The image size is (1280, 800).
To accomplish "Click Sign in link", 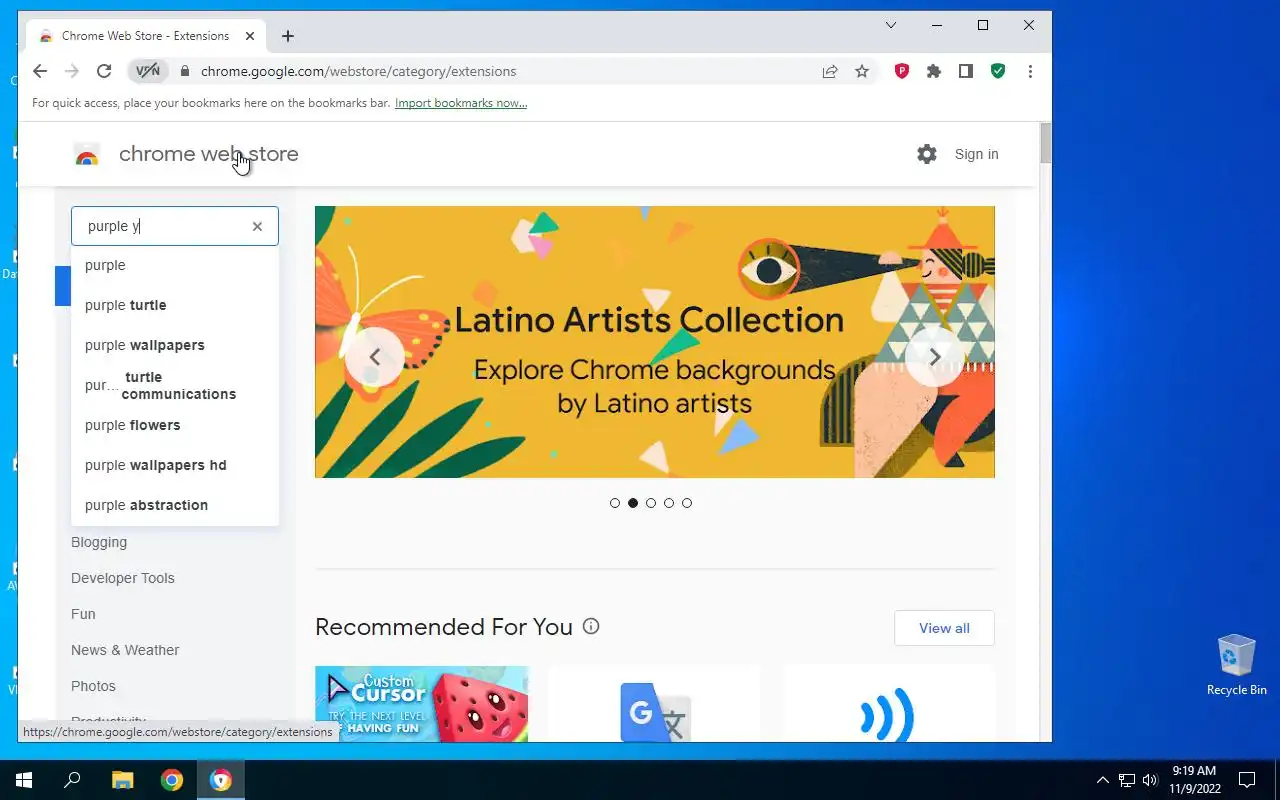I will (x=976, y=154).
